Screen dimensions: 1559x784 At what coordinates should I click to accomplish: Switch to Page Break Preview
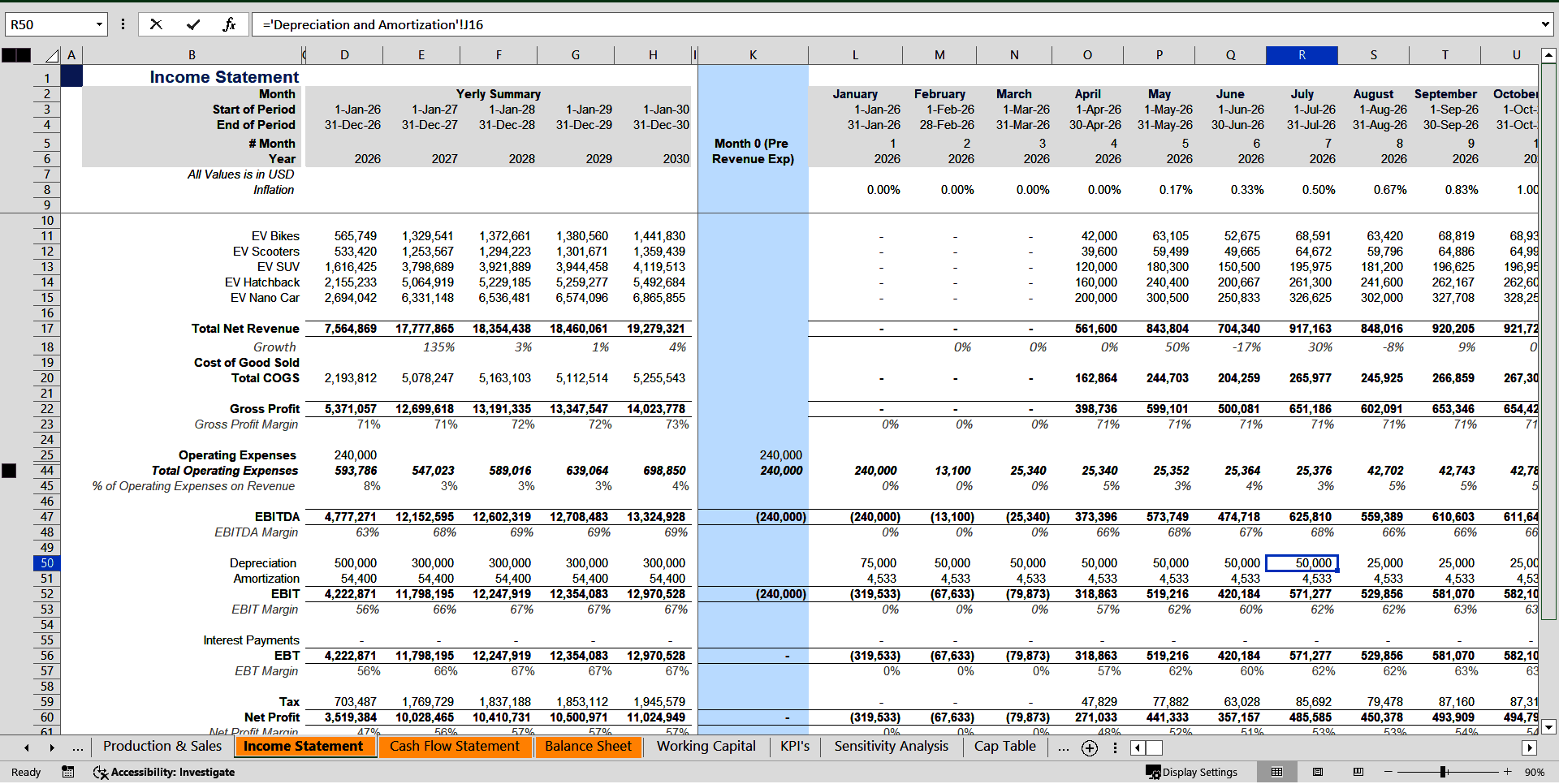pos(1358,772)
